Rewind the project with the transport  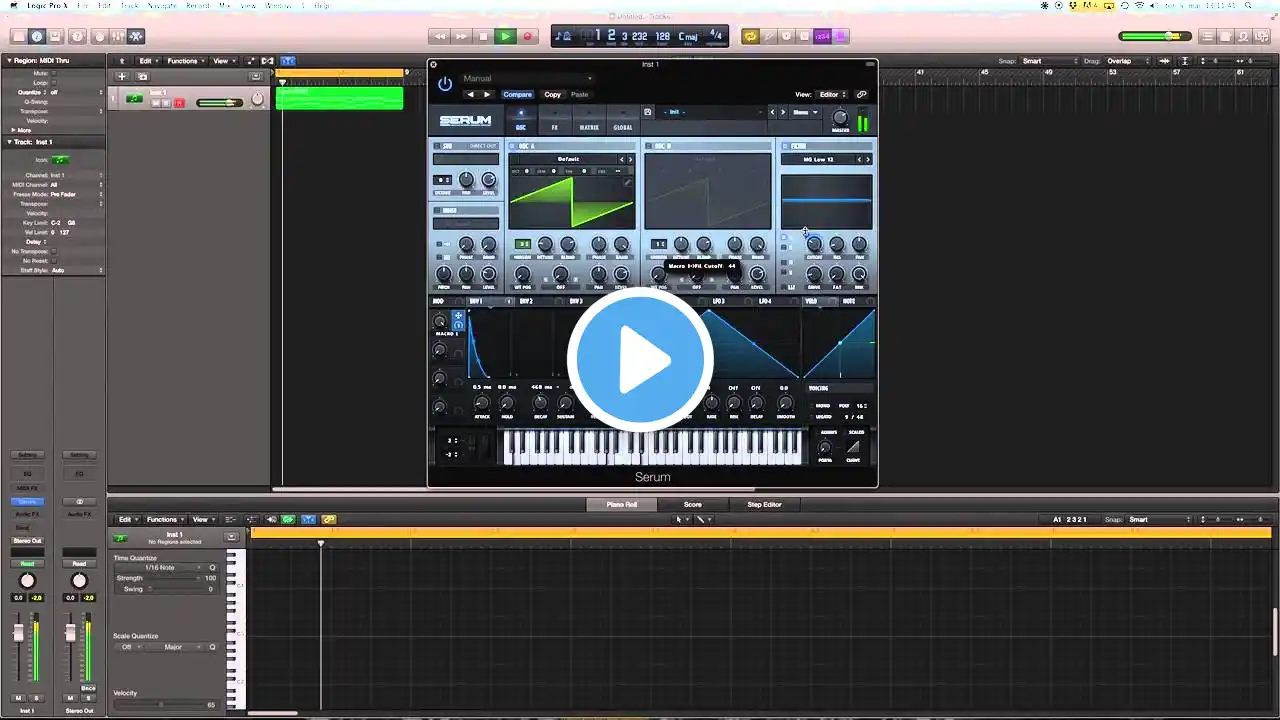click(439, 37)
